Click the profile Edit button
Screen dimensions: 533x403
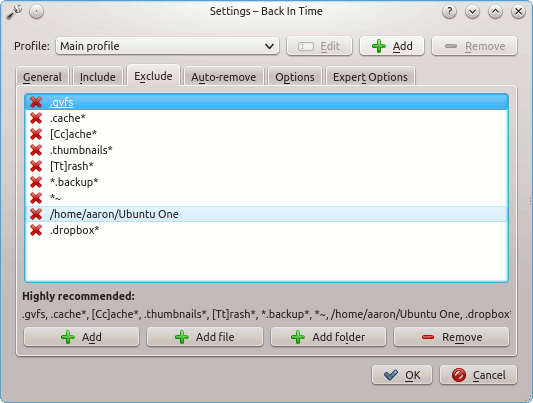(x=320, y=46)
